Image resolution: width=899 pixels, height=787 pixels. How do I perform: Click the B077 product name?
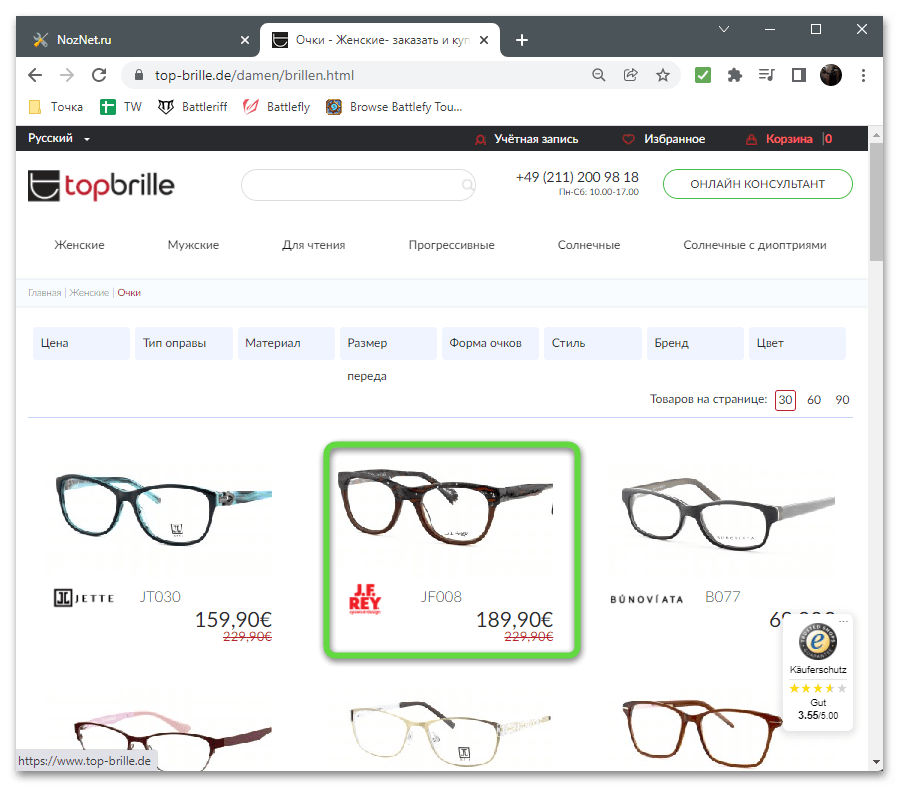[722, 597]
